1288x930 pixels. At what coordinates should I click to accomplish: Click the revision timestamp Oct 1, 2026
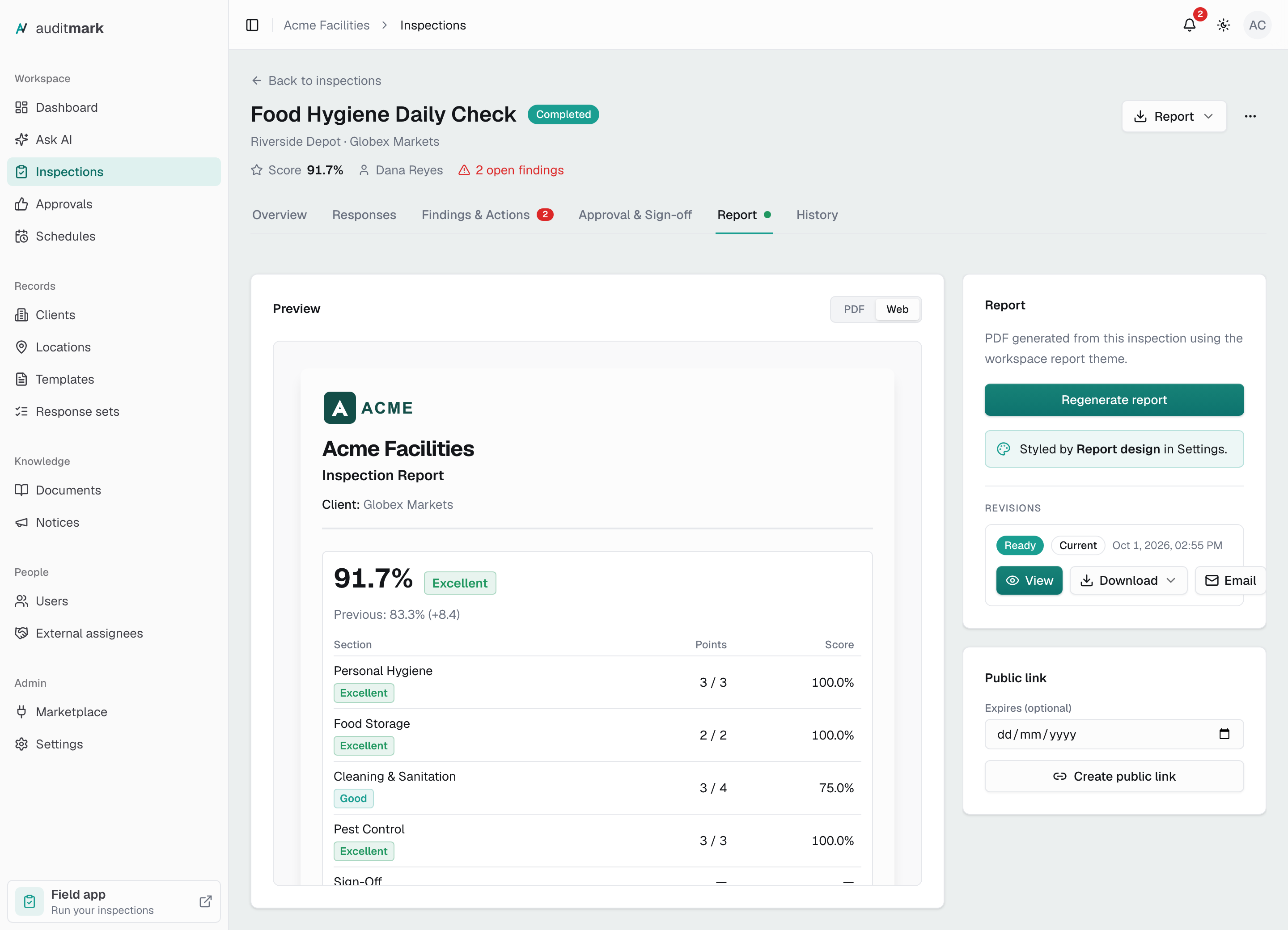point(1167,545)
